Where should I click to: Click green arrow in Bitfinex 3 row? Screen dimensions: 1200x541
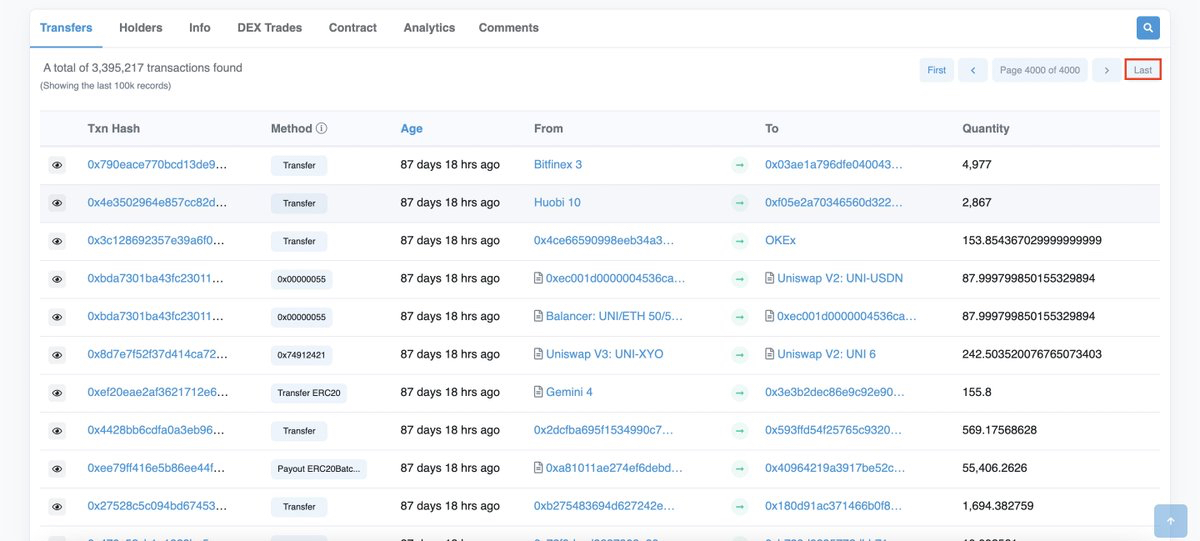[739, 165]
